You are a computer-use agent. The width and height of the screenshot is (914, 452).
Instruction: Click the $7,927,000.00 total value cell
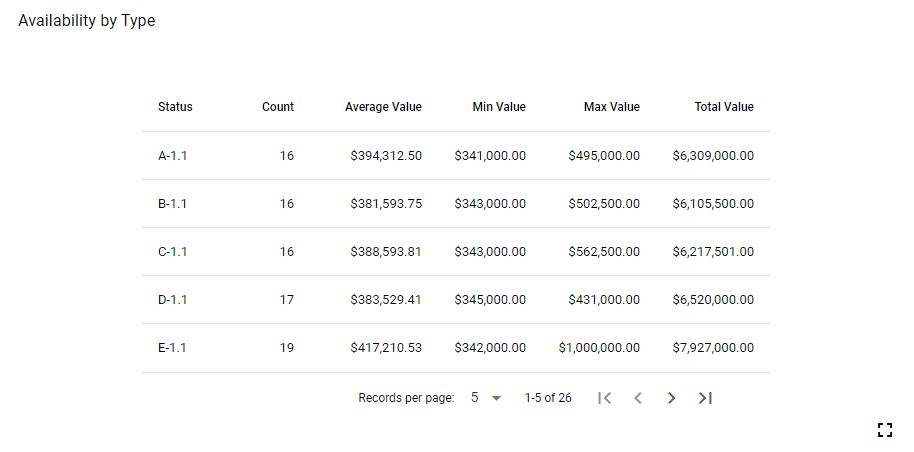point(713,348)
